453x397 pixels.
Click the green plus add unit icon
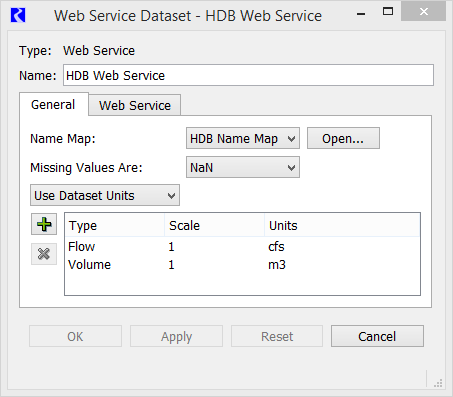tap(44, 224)
